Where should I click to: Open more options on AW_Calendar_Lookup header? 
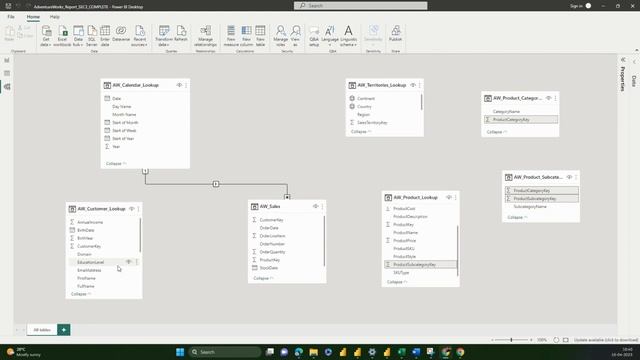186,85
